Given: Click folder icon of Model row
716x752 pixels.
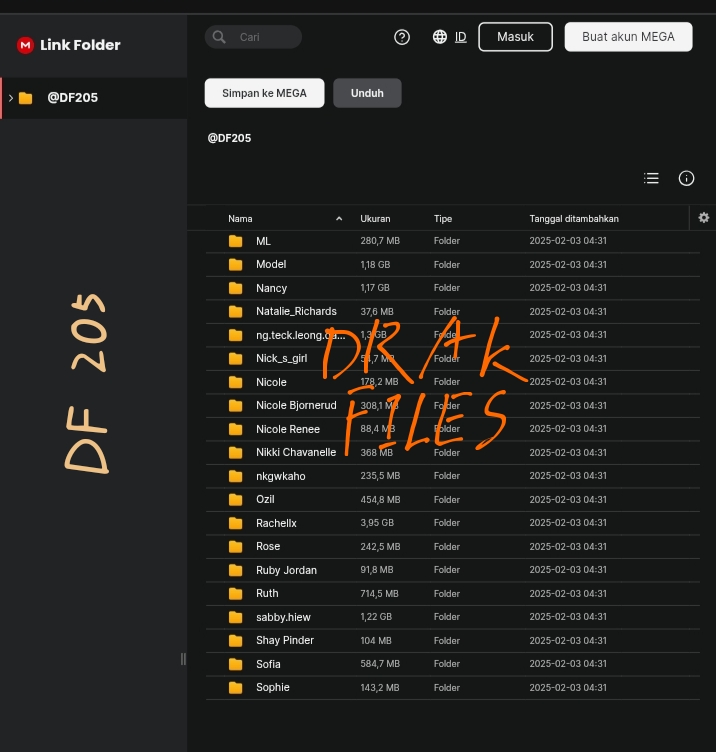Looking at the screenshot, I should click(235, 265).
